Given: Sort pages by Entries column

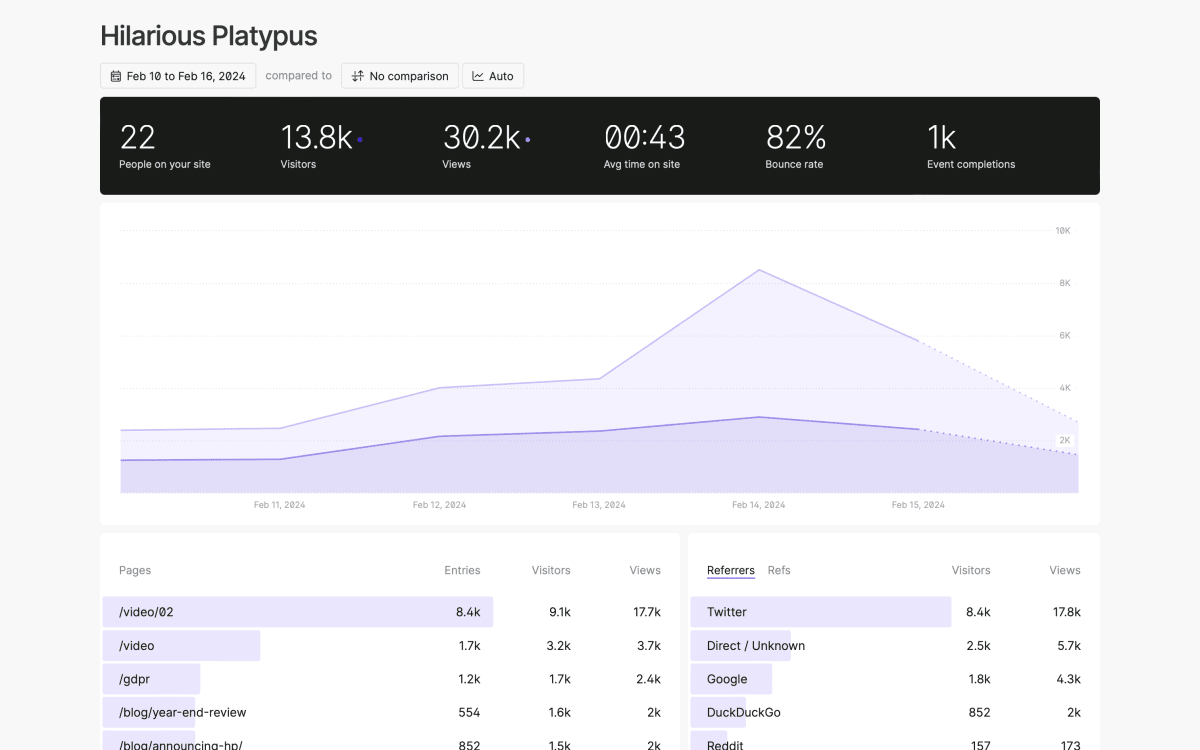Looking at the screenshot, I should tap(462, 570).
